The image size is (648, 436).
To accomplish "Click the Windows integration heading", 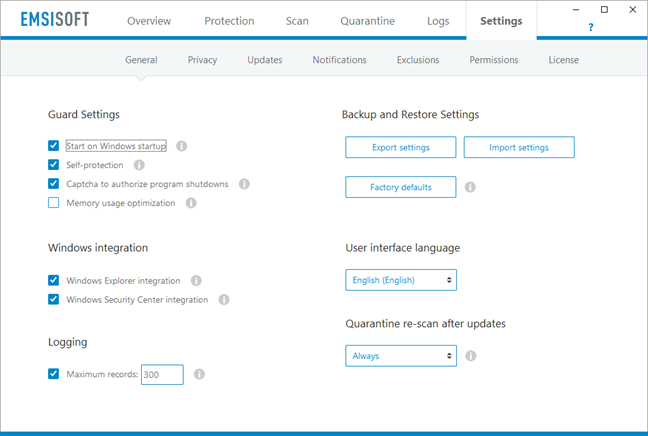I will click(x=98, y=248).
